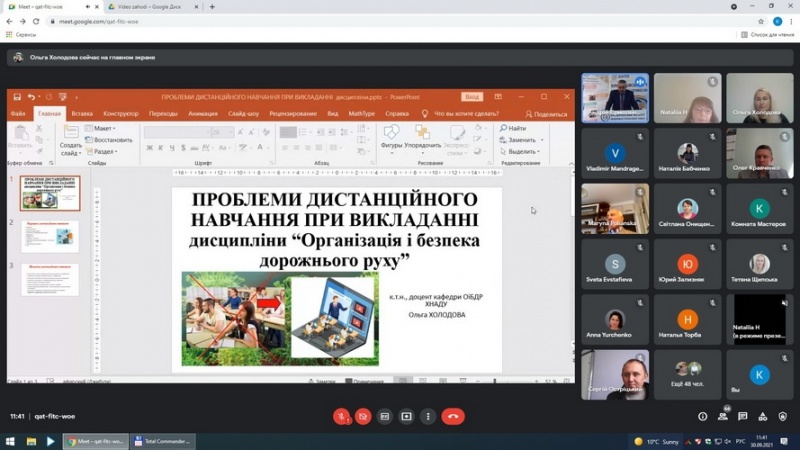800x450 pixels.
Task: Turn on camera in Meet
Action: [363, 416]
